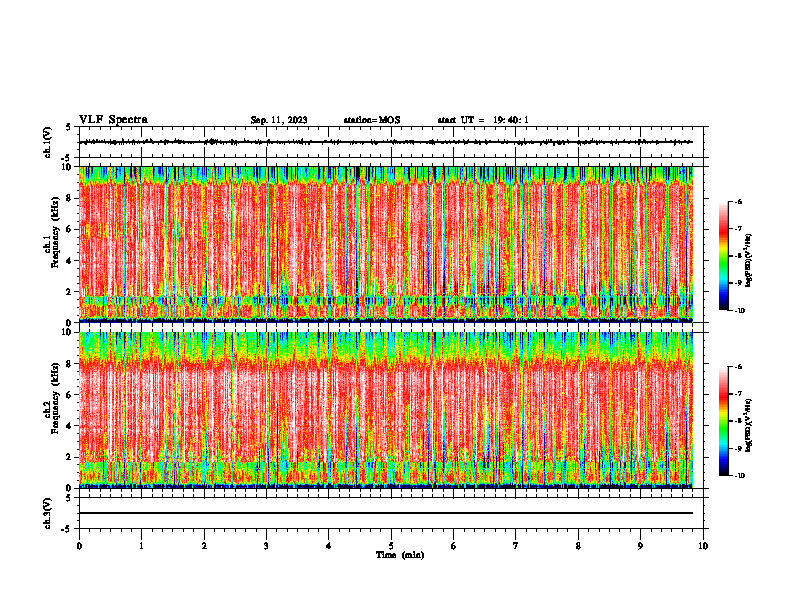
Task: Click the ch.2 color bar log(PSD) label
Action: coord(749,425)
